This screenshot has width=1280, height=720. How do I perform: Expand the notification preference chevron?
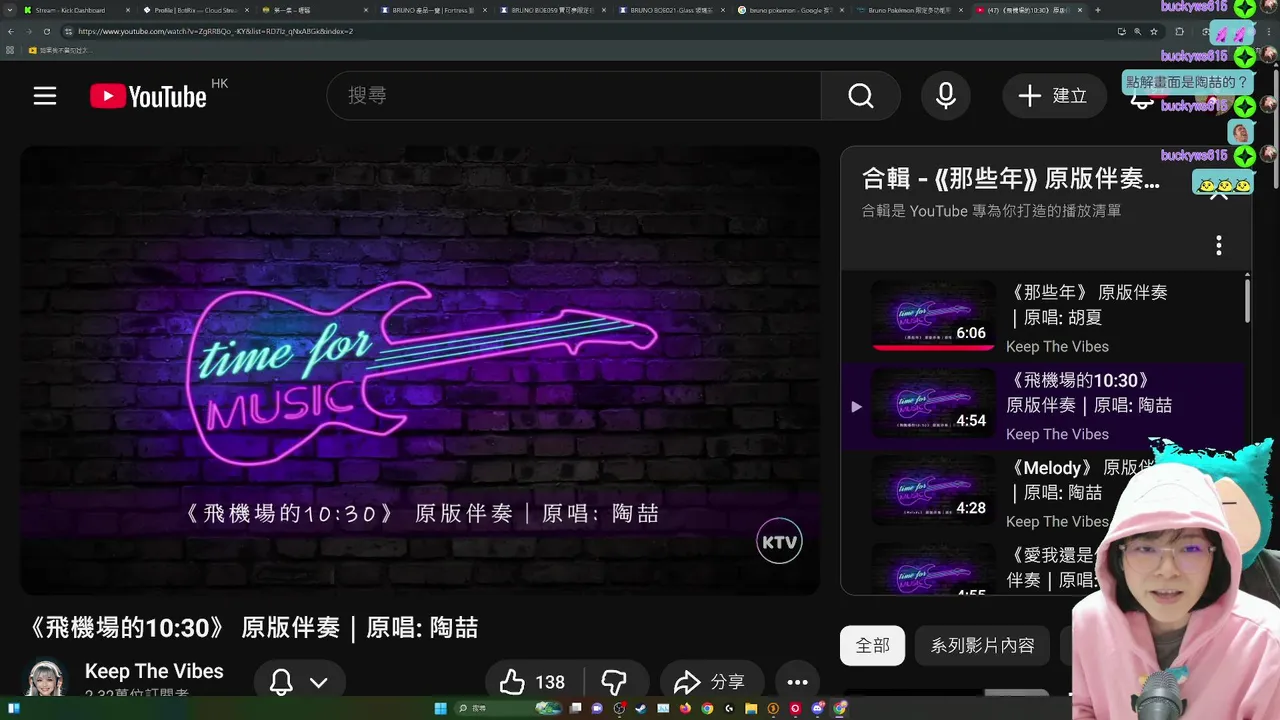318,683
